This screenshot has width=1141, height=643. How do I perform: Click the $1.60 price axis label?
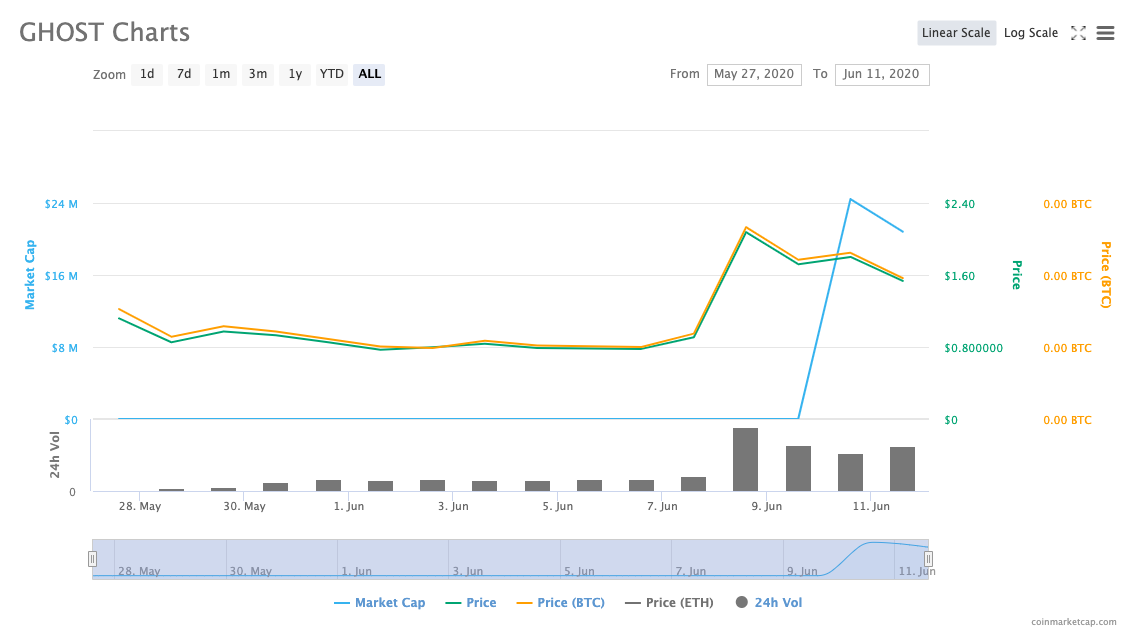coord(959,276)
